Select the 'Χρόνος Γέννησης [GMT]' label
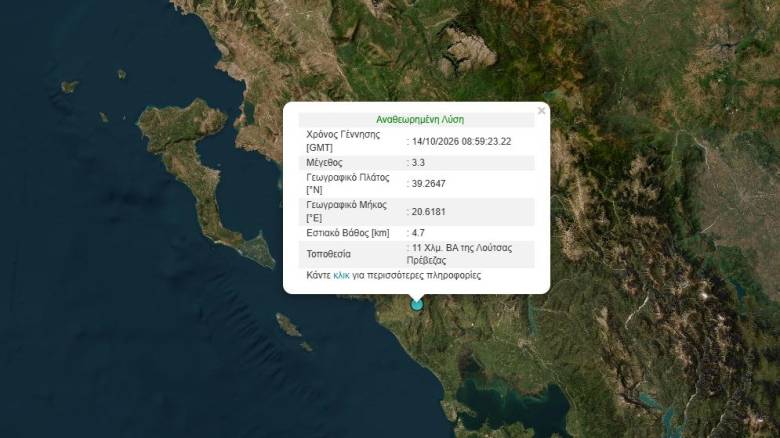 pos(343,141)
